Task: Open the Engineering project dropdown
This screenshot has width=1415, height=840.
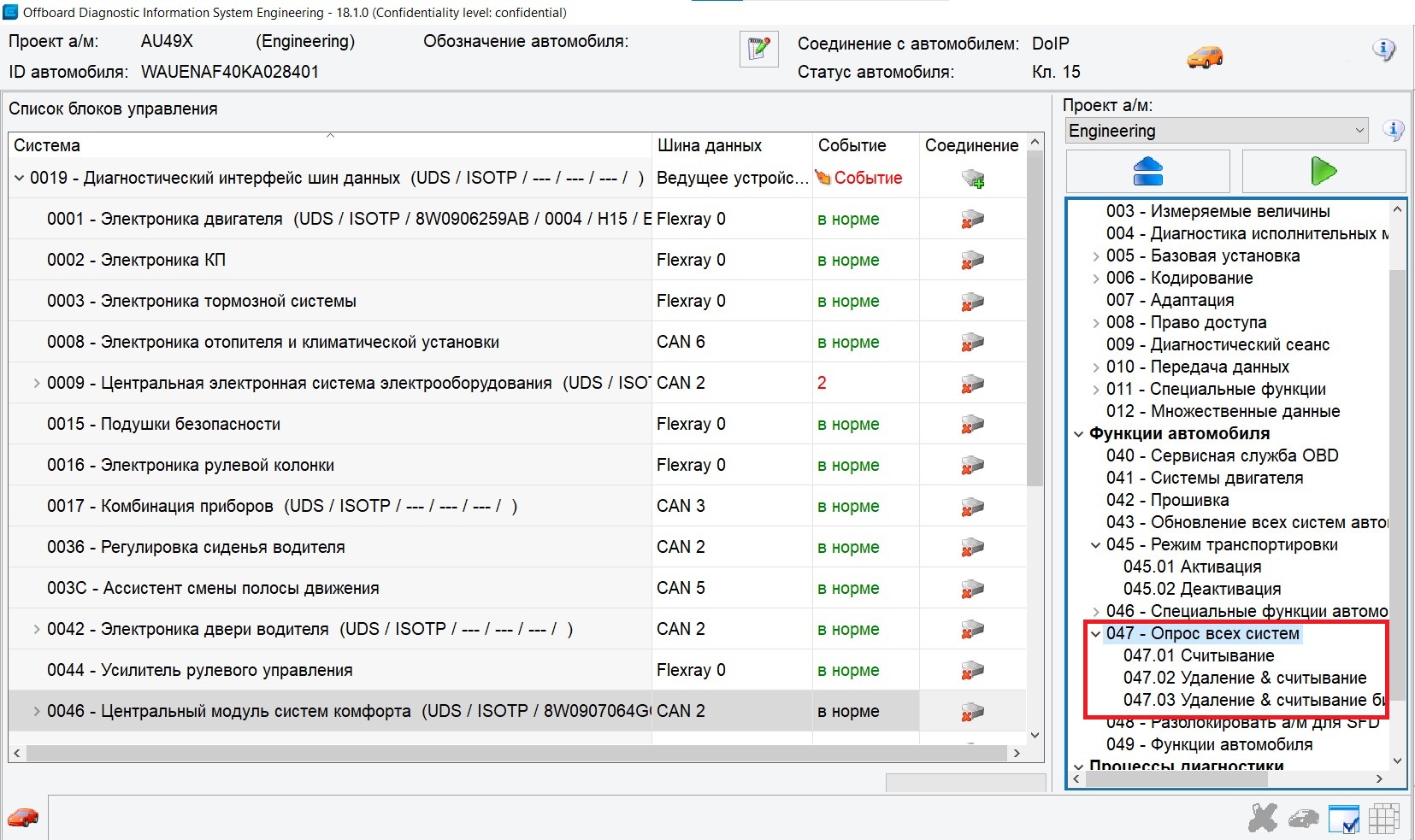Action: (1217, 131)
